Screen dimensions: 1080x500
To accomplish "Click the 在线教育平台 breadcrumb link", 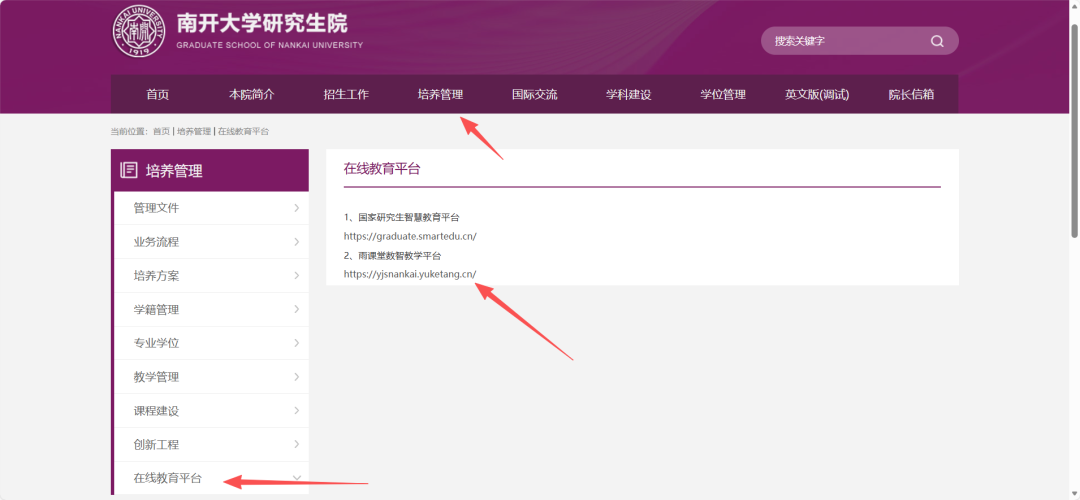I will [x=243, y=131].
